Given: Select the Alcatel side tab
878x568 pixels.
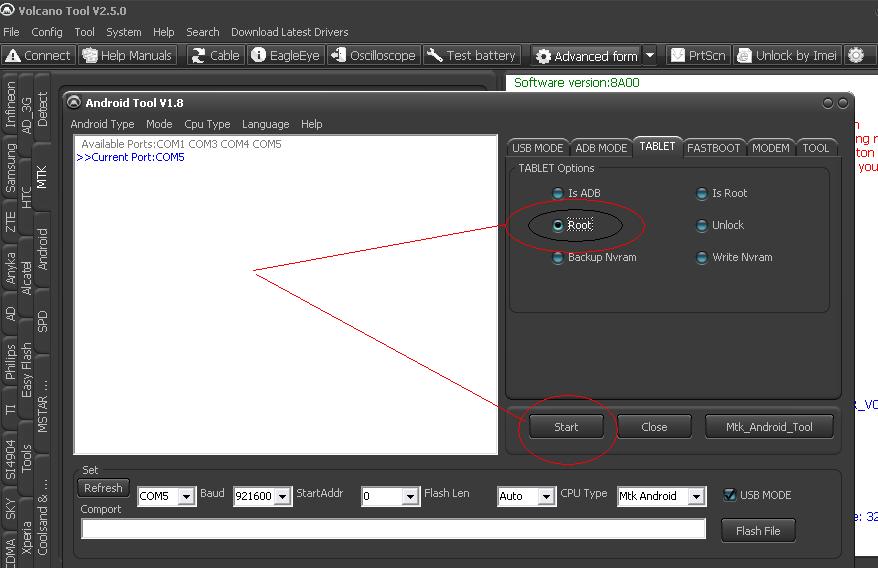Looking at the screenshot, I should click(26, 278).
